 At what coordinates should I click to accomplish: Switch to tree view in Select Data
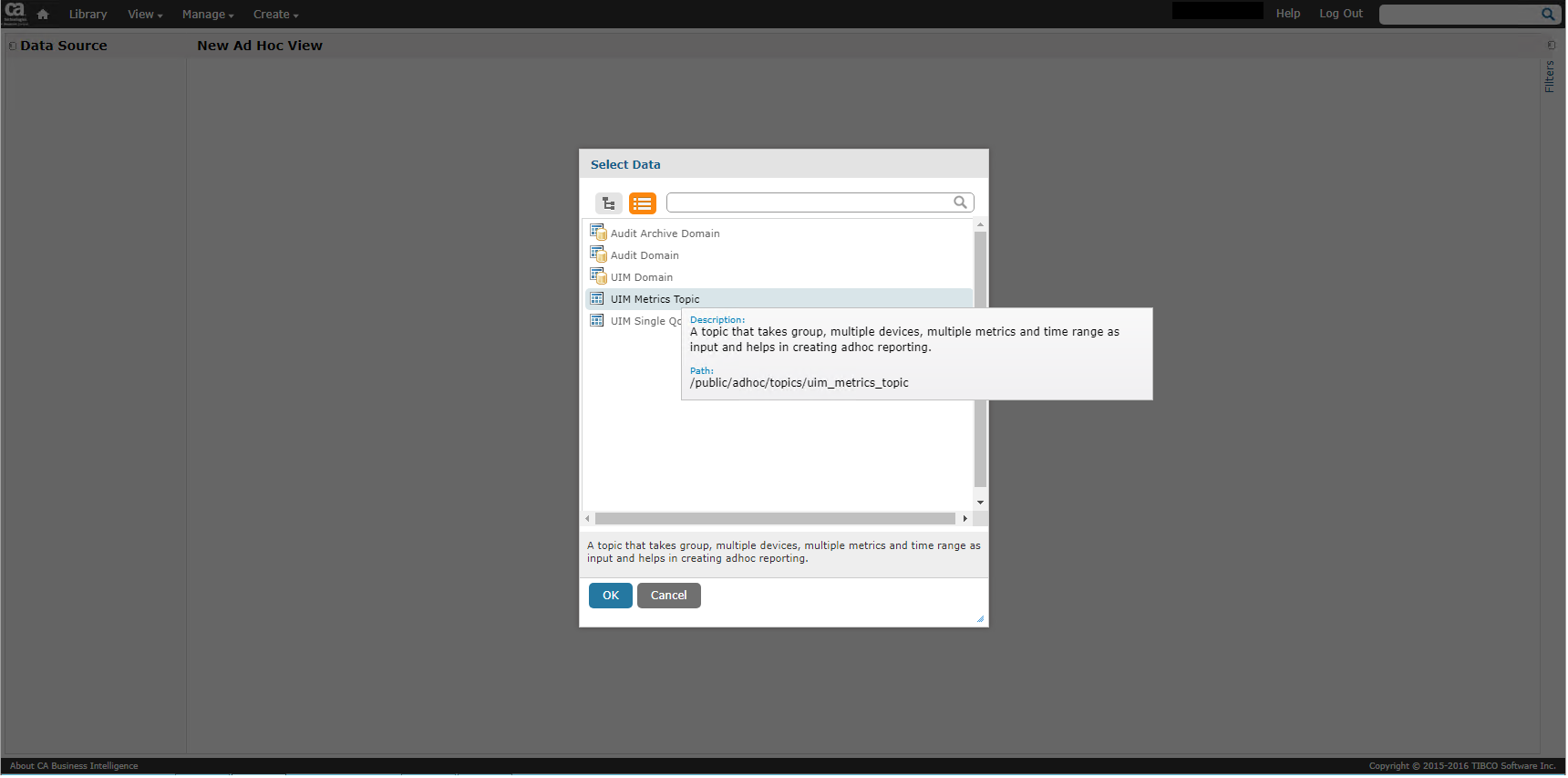609,203
